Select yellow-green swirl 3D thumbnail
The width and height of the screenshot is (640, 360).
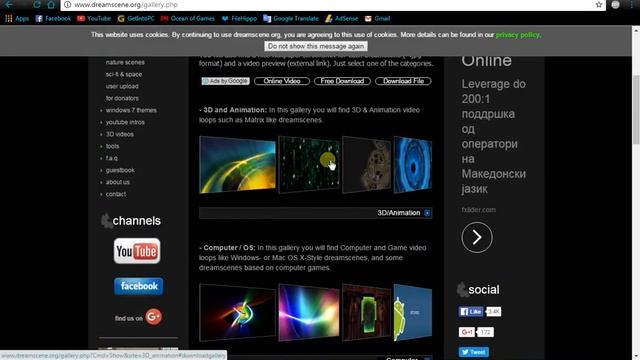238,164
